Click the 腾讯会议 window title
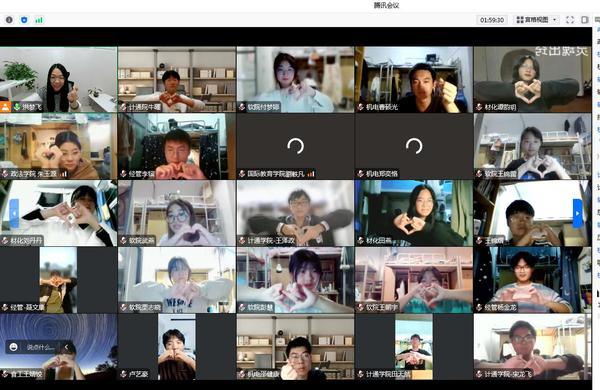The width and height of the screenshot is (600, 390). (x=386, y=5)
